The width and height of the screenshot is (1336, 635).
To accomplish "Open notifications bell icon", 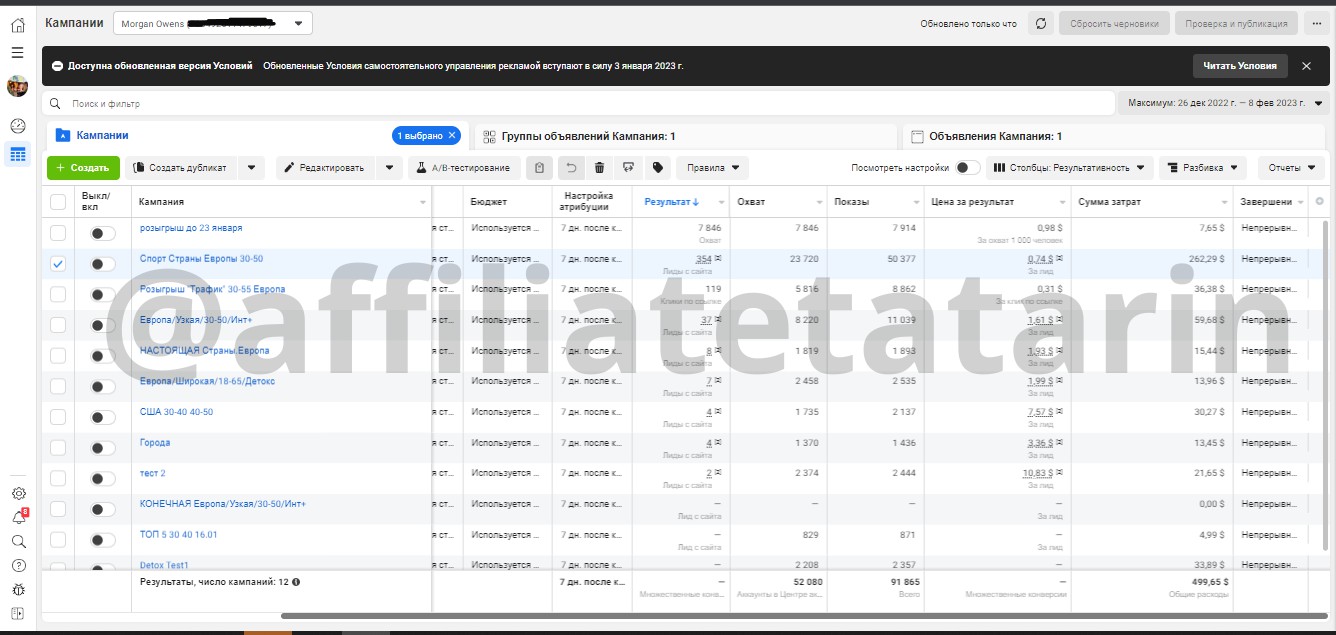I will pyautogui.click(x=18, y=517).
